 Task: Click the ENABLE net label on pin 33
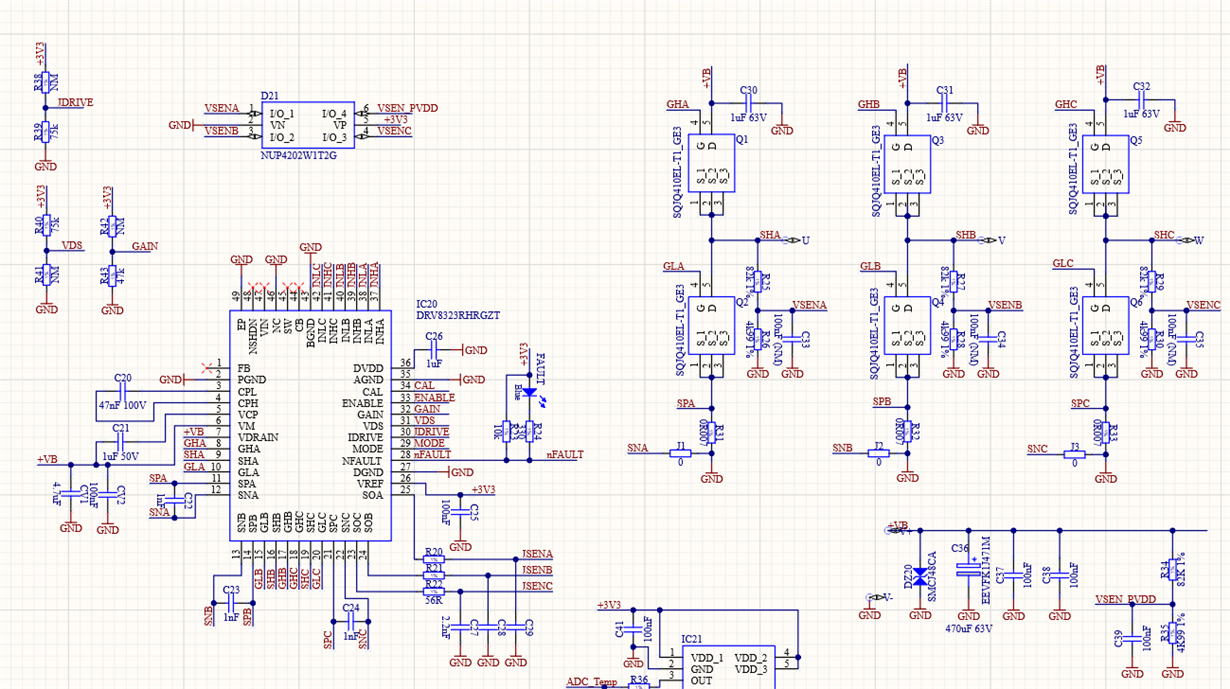point(435,398)
